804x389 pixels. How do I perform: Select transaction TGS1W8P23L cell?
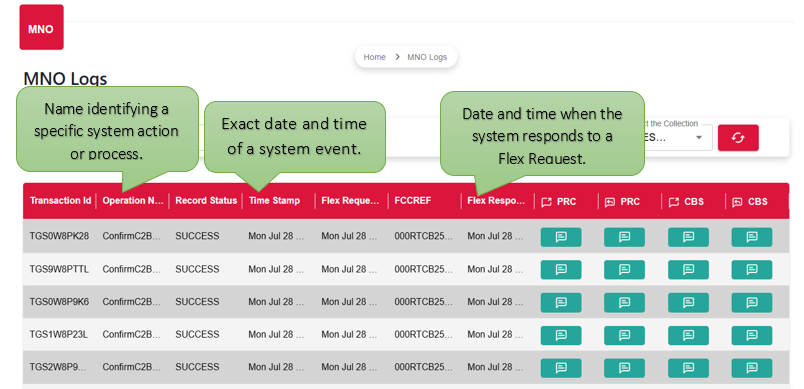point(59,335)
